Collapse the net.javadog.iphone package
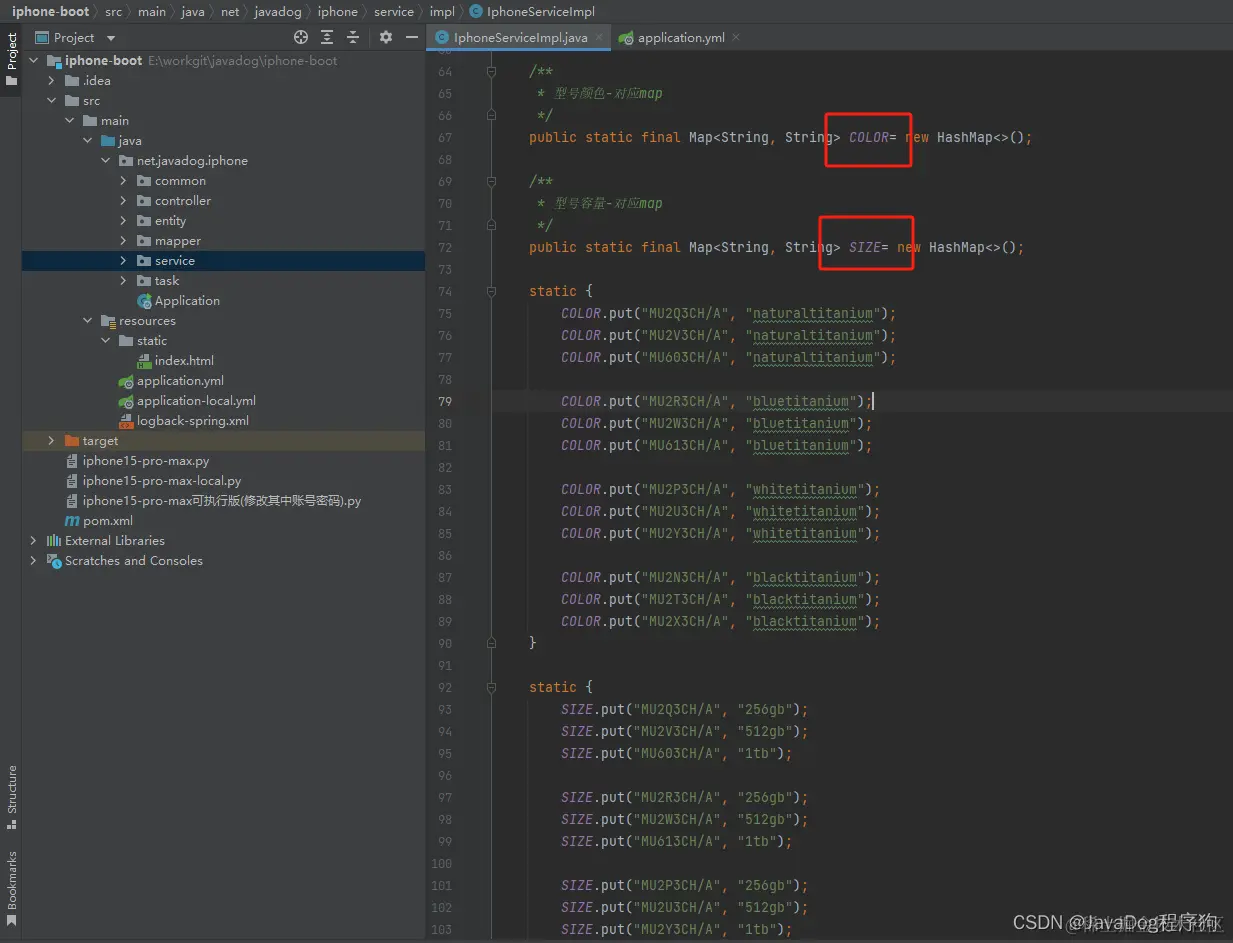This screenshot has width=1233, height=943. click(106, 161)
